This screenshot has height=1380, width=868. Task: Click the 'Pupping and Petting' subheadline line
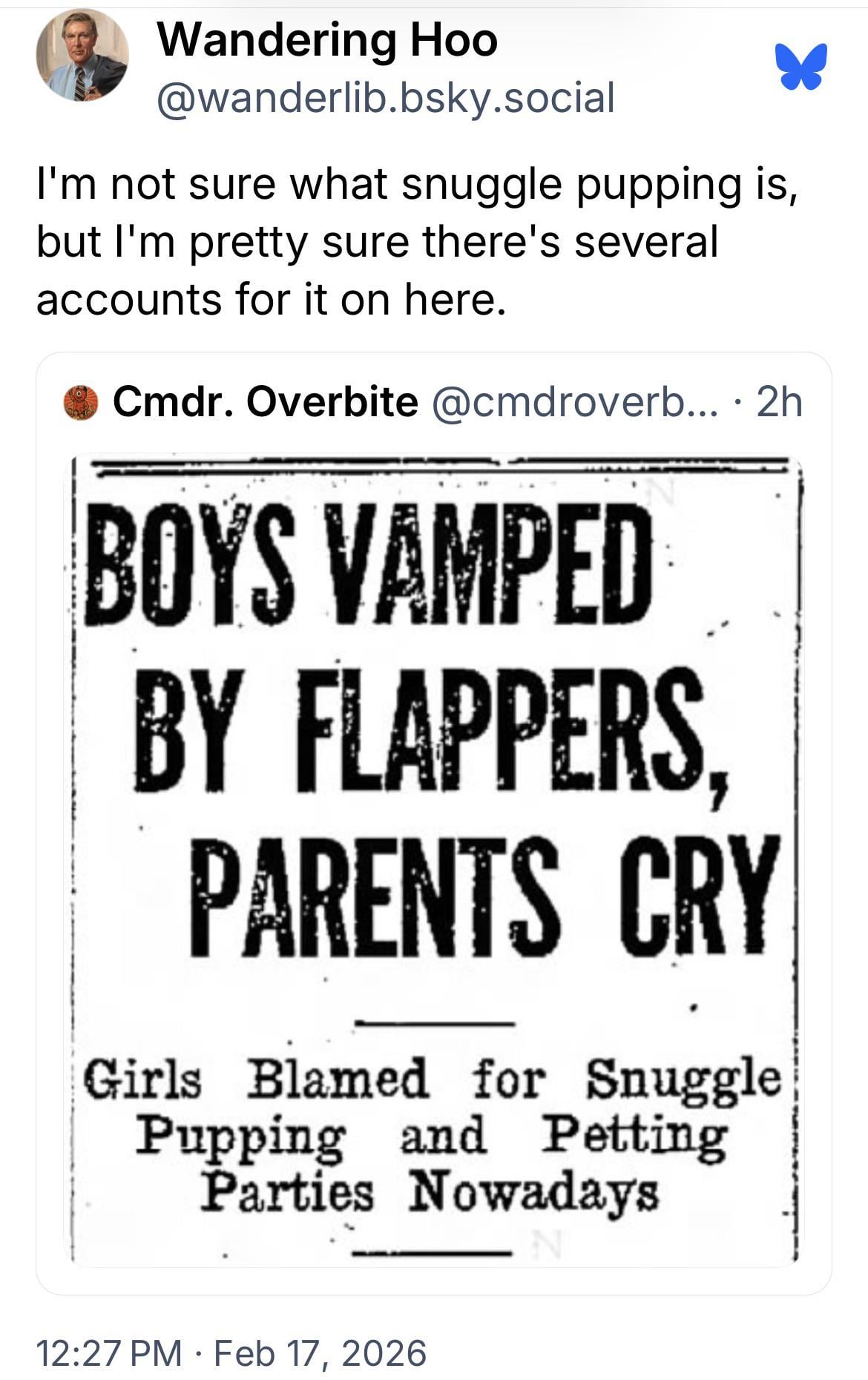[430, 1136]
